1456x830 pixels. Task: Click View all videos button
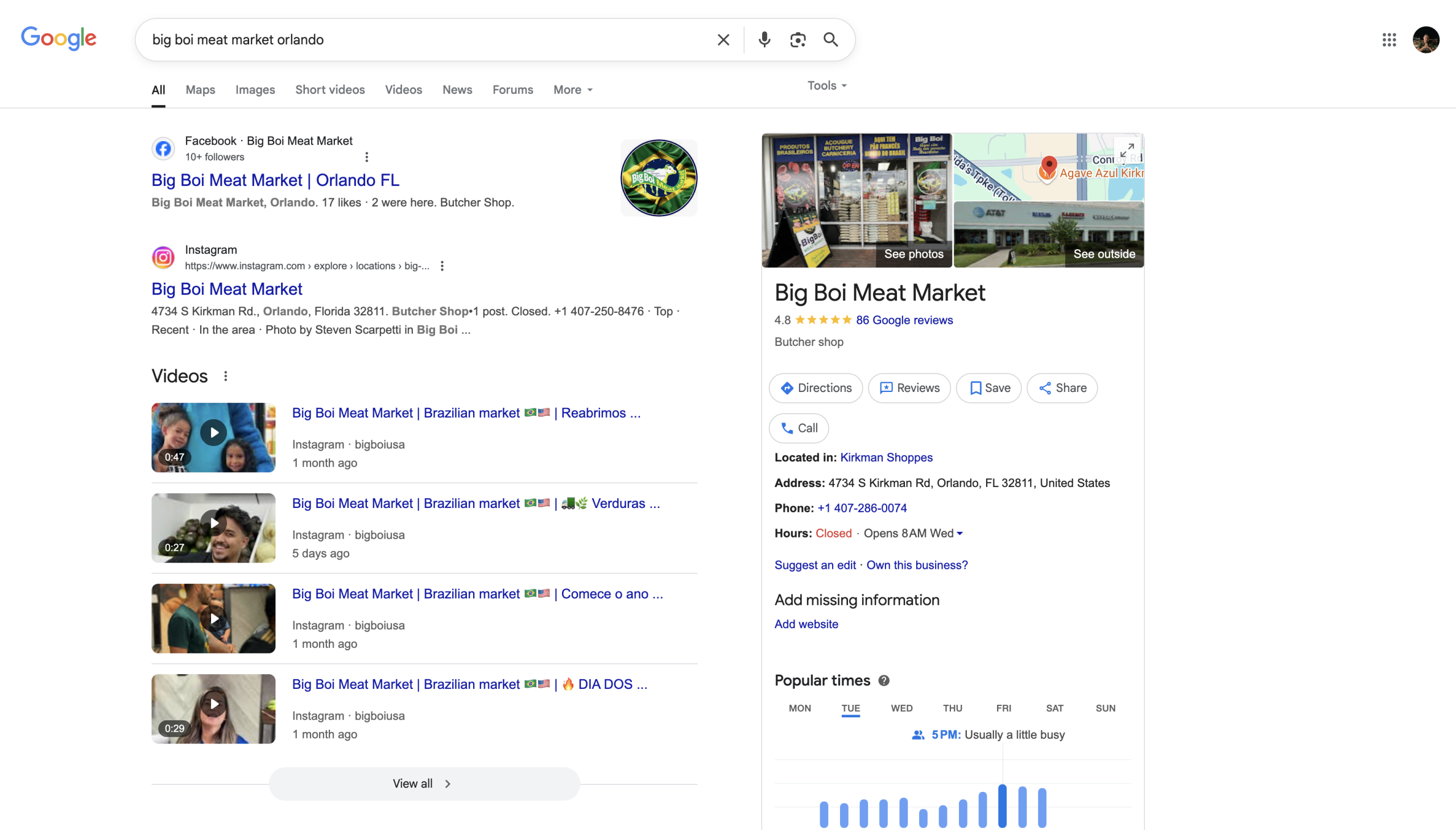tap(424, 784)
